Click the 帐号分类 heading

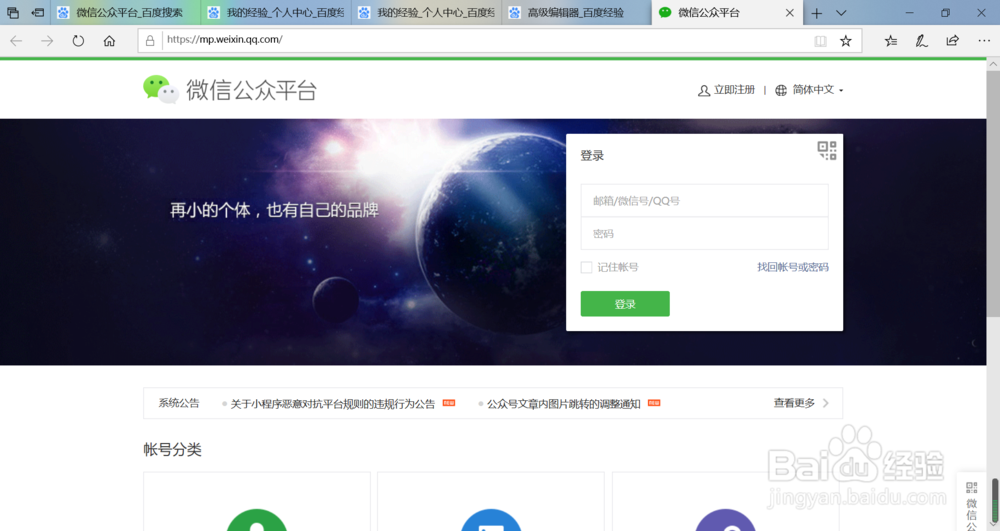point(172,449)
